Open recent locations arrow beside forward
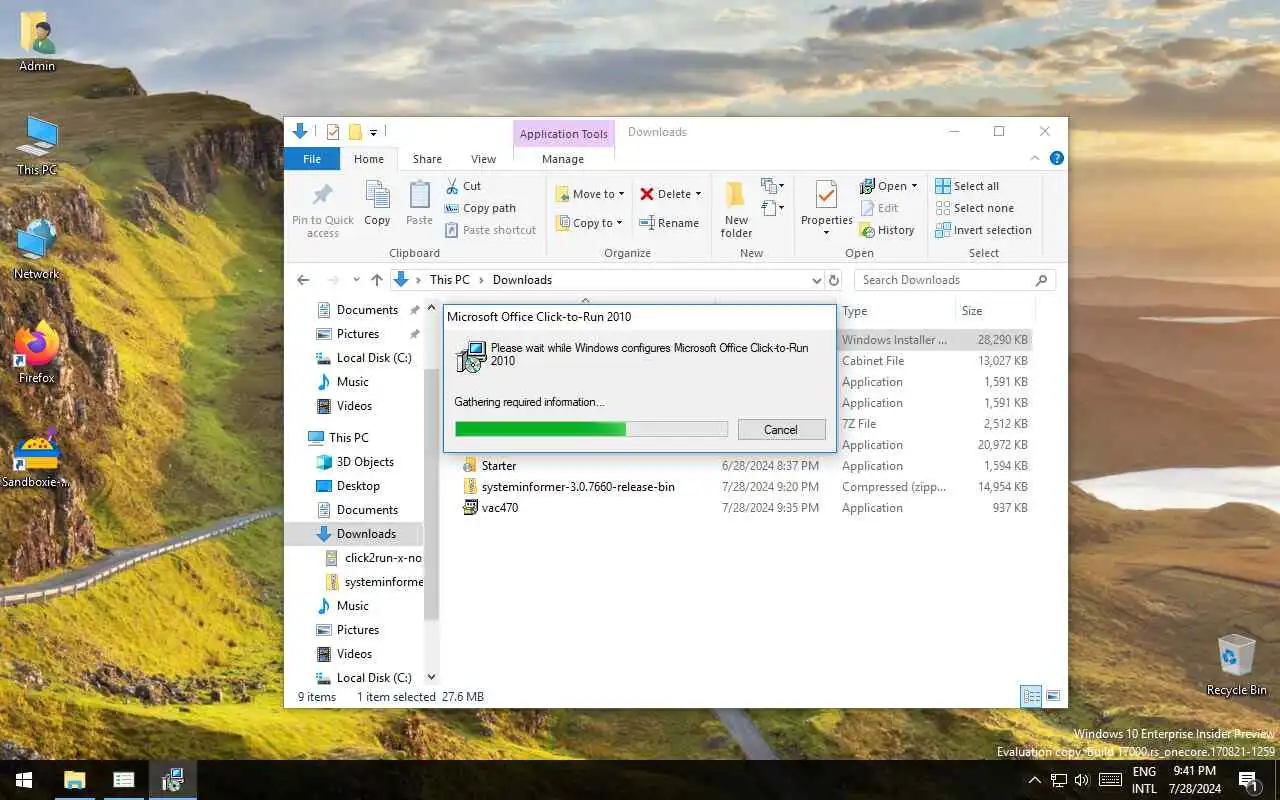The image size is (1280, 800). [x=355, y=280]
